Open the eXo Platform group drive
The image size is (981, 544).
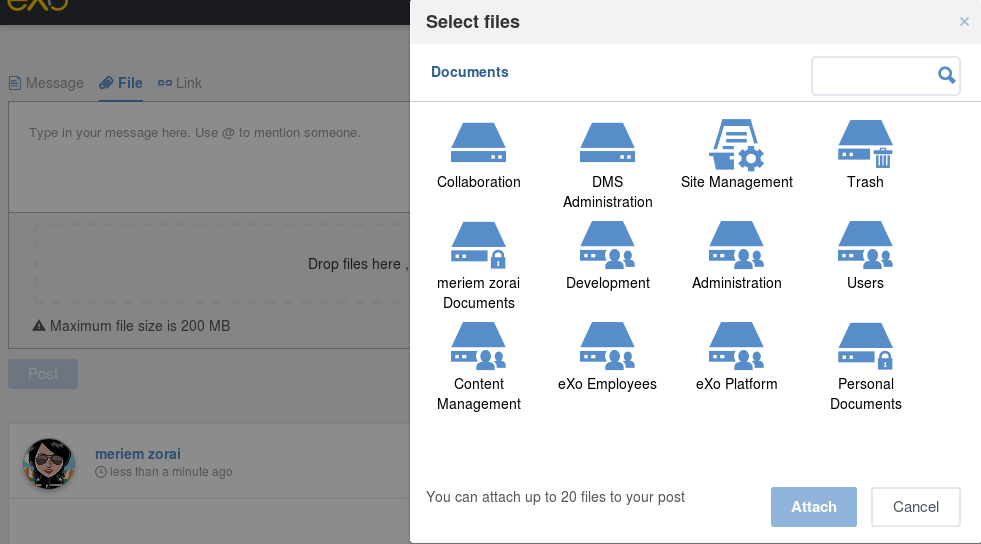[x=736, y=346]
